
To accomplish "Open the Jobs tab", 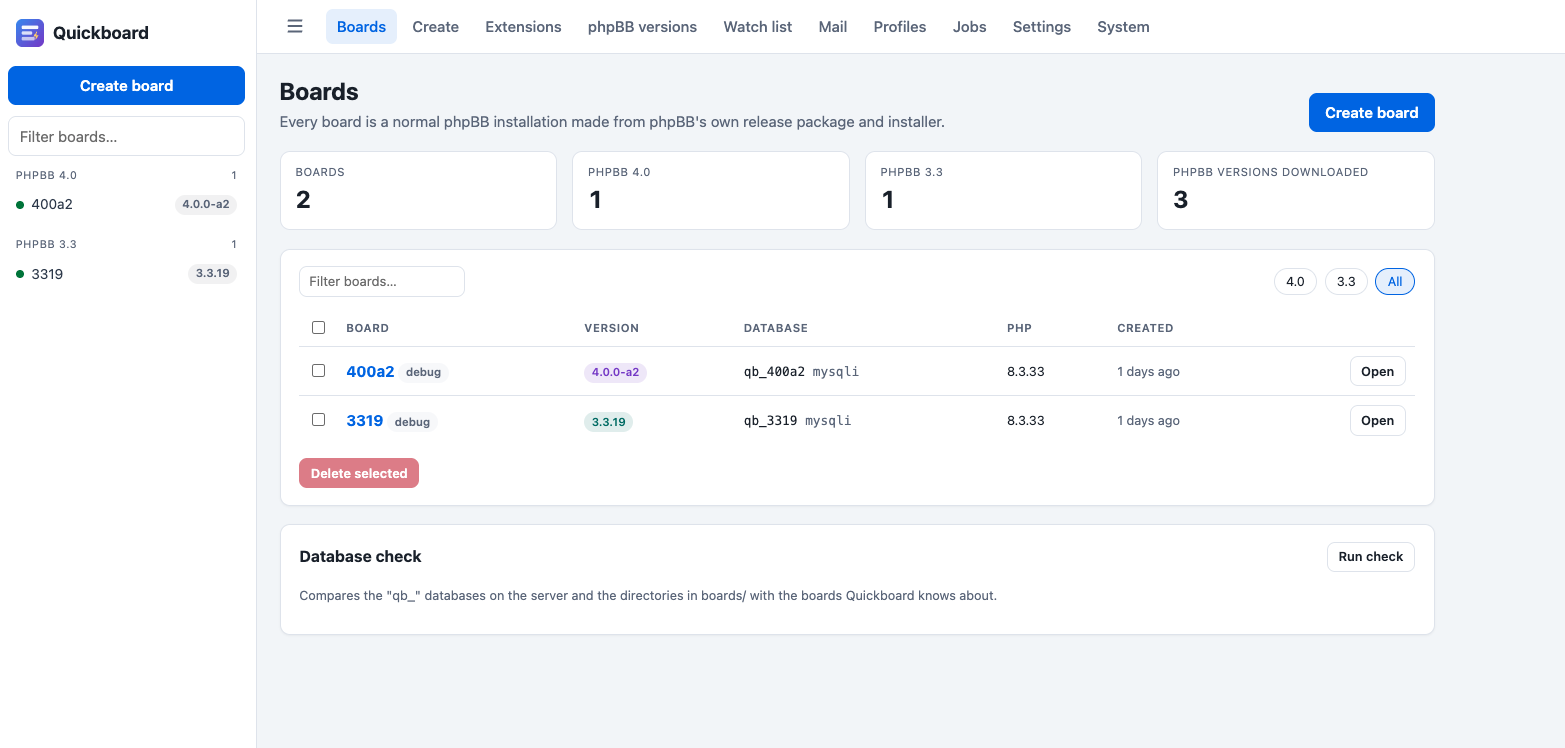I will (970, 27).
